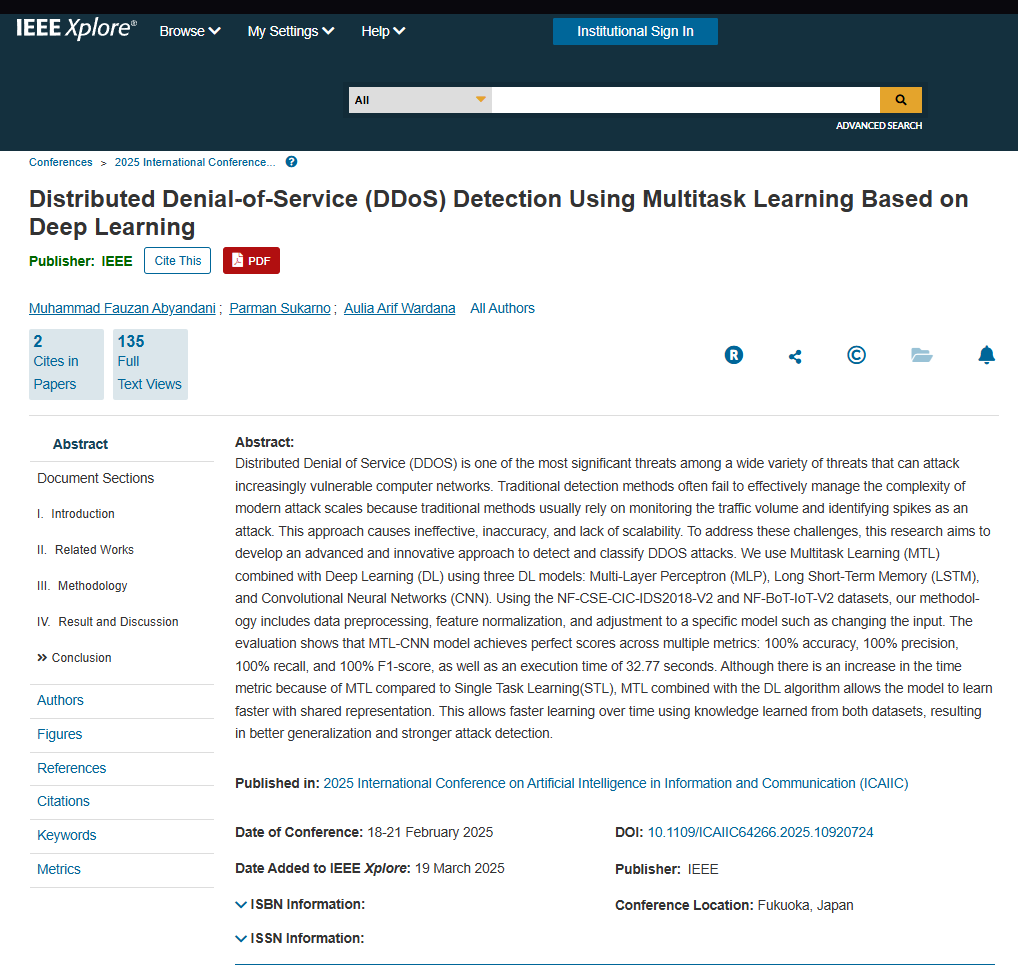Open the Authors sidebar tab
The width and height of the screenshot is (1018, 975).
click(x=60, y=700)
